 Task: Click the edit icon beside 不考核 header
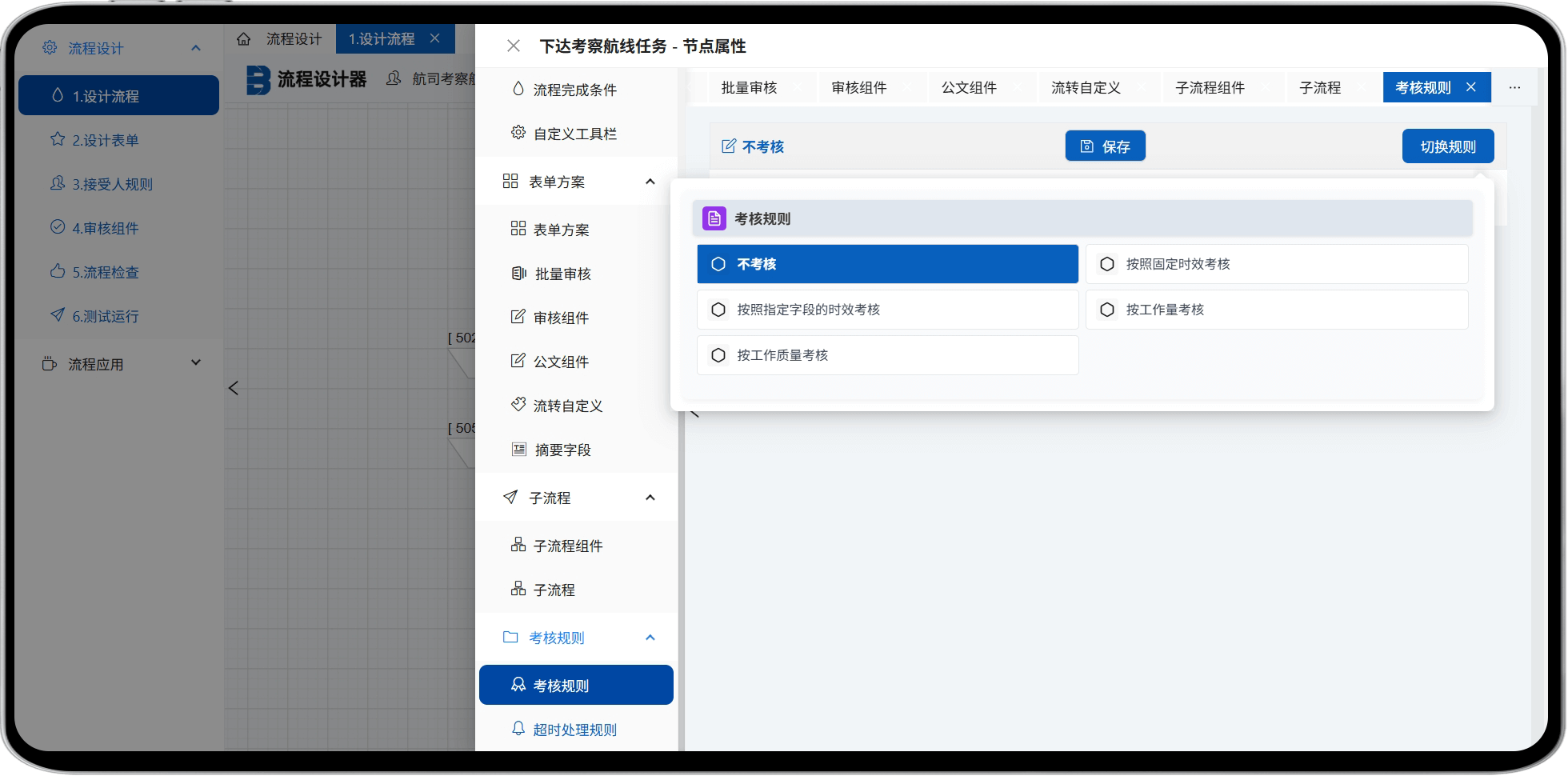coord(729,146)
